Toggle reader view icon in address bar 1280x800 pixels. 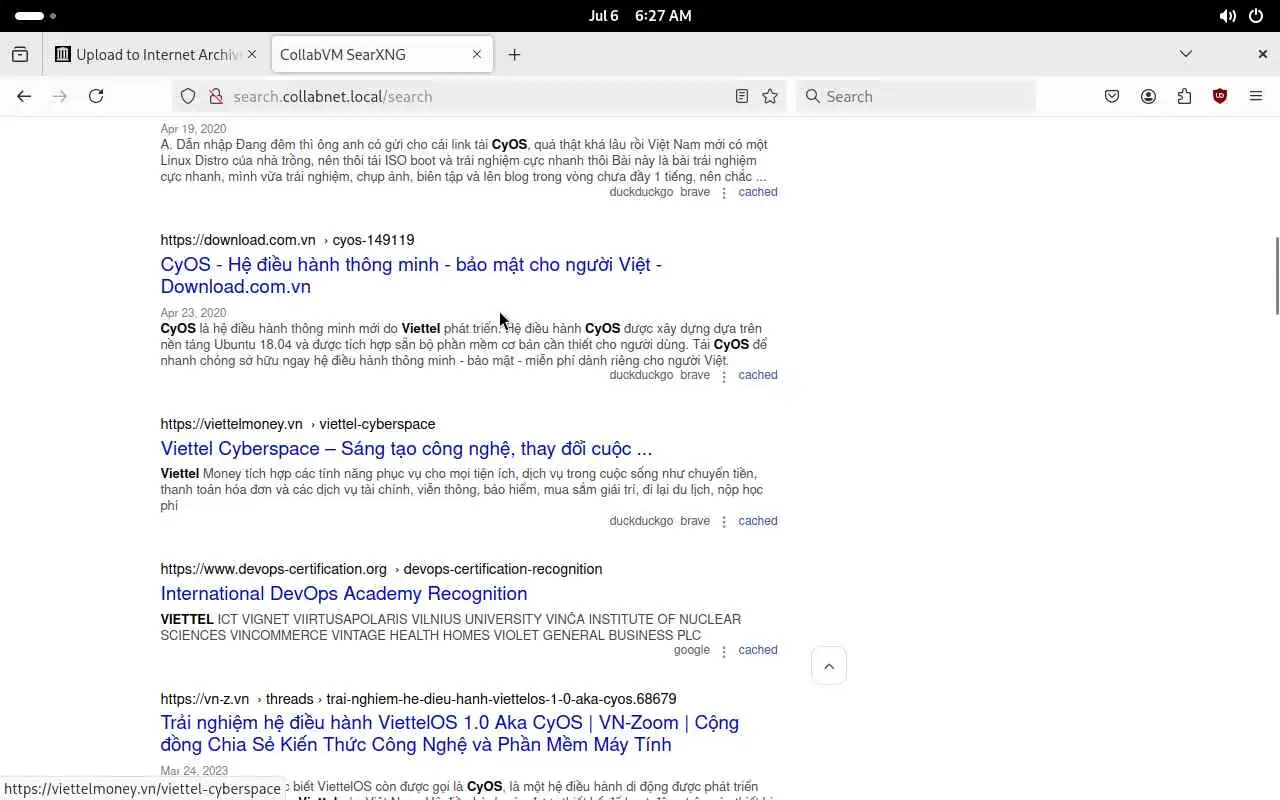click(x=742, y=96)
